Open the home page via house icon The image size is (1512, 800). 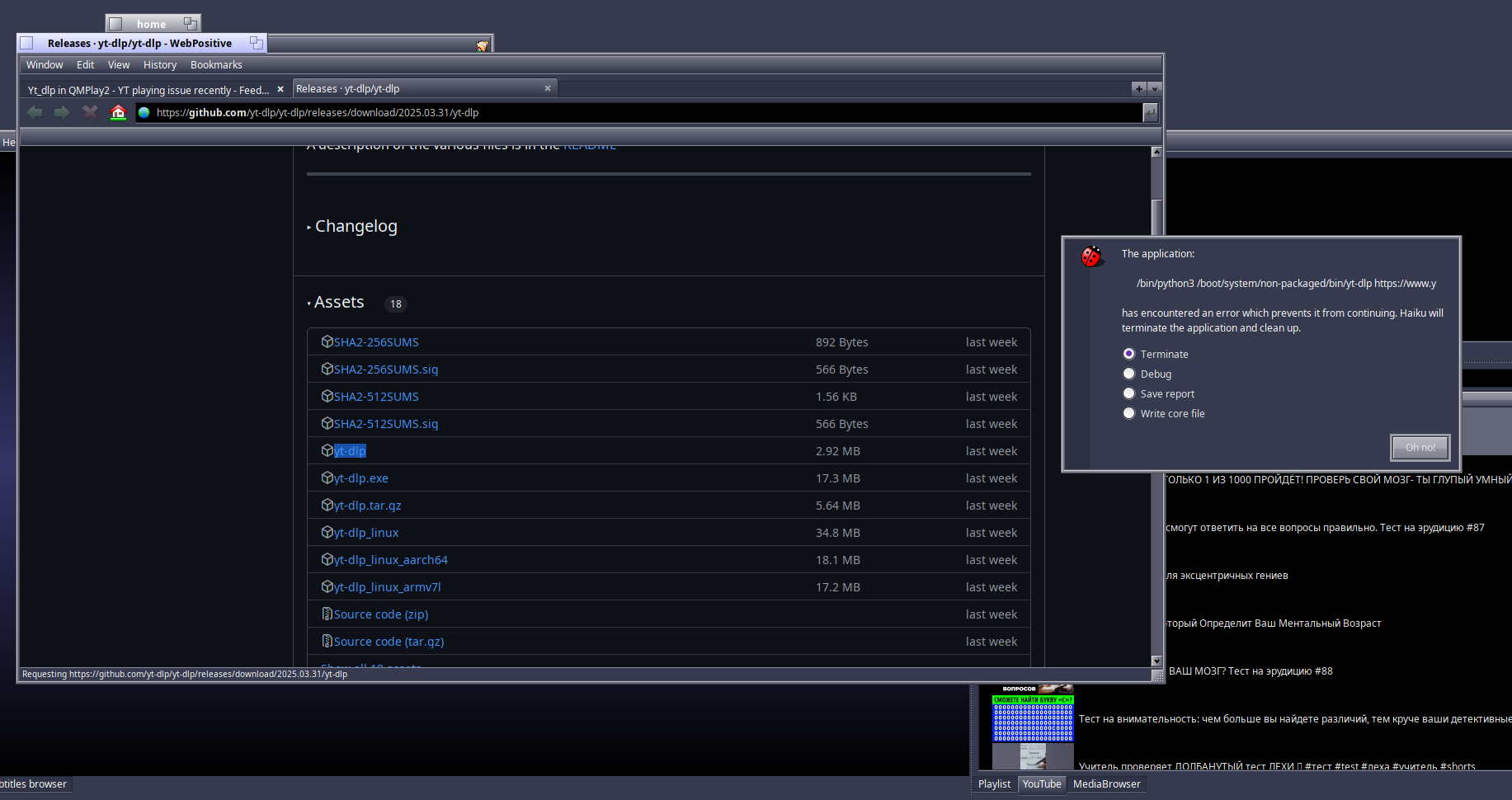point(118,112)
